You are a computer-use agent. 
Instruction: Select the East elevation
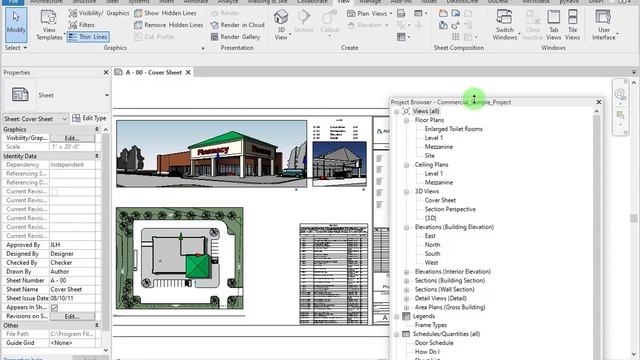click(430, 236)
